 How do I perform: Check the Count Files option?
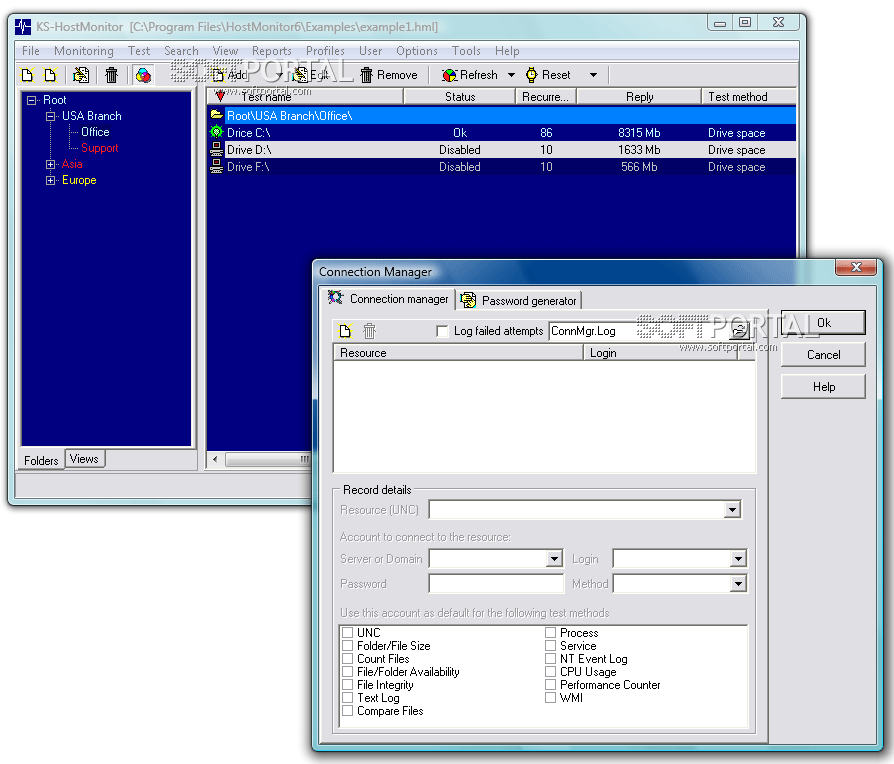click(x=347, y=659)
